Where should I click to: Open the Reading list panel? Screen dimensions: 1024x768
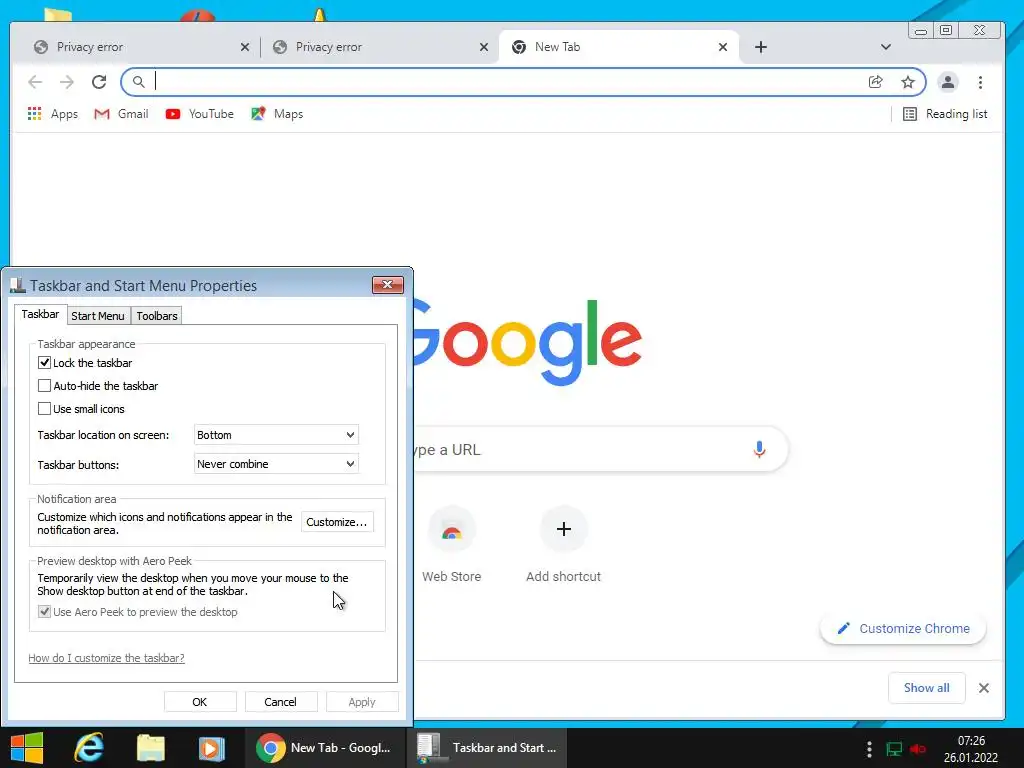click(945, 114)
